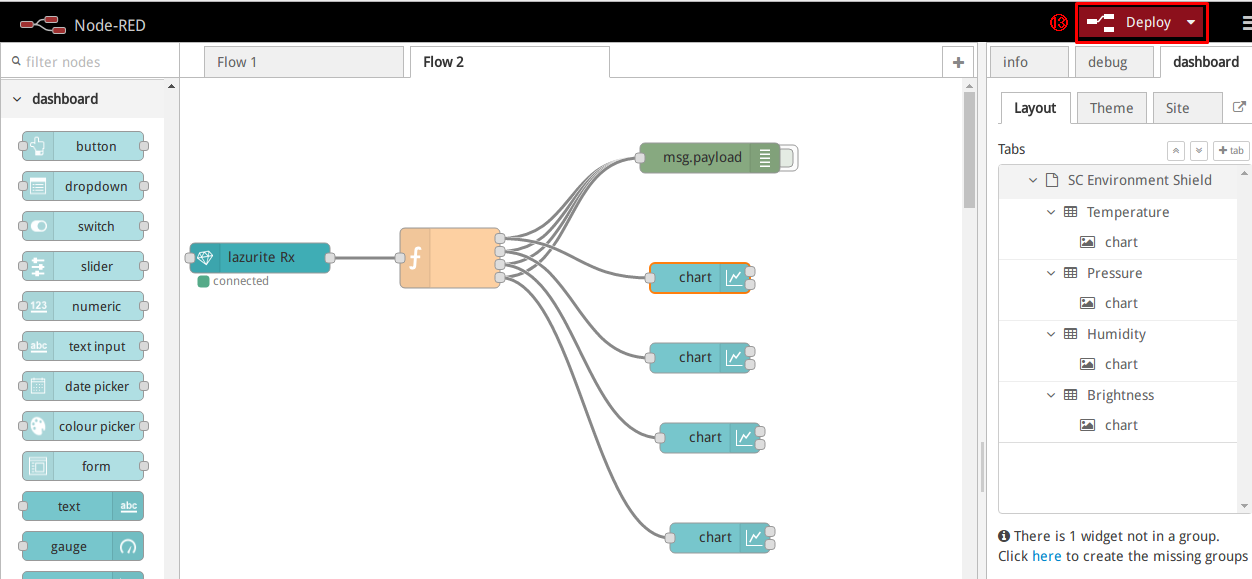Click the SC Environment Shield label
Screen dimensions: 1252x579
point(1139,180)
